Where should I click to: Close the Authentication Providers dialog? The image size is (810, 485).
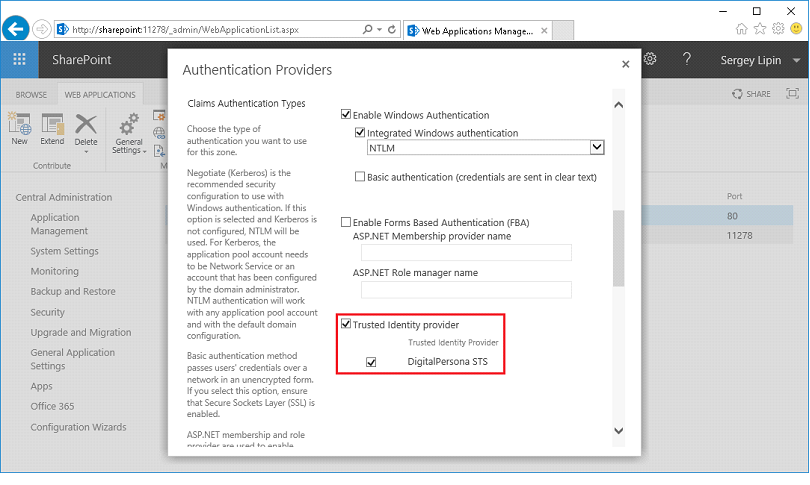[x=626, y=64]
